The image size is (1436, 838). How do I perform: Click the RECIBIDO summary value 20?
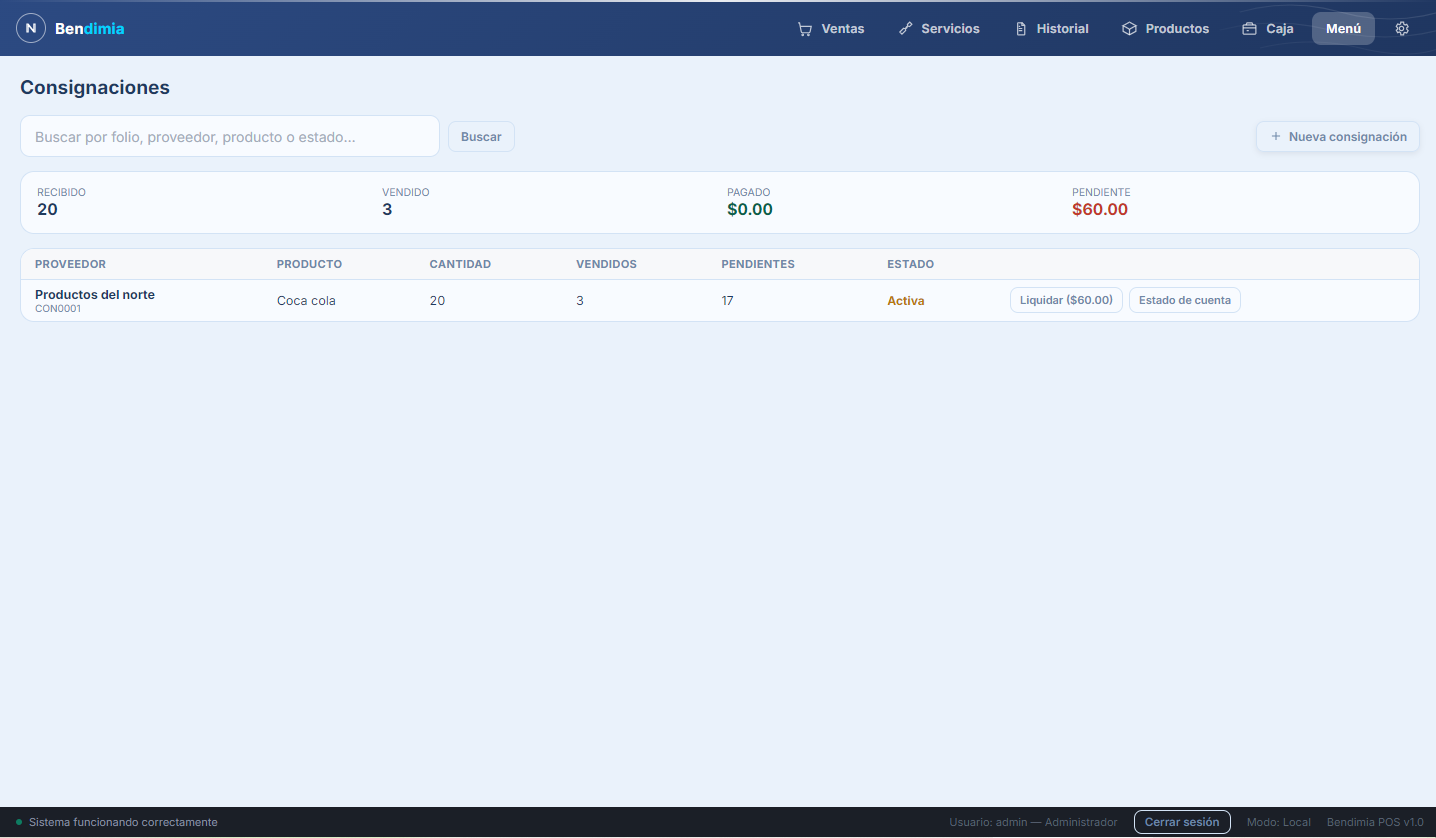coord(47,210)
